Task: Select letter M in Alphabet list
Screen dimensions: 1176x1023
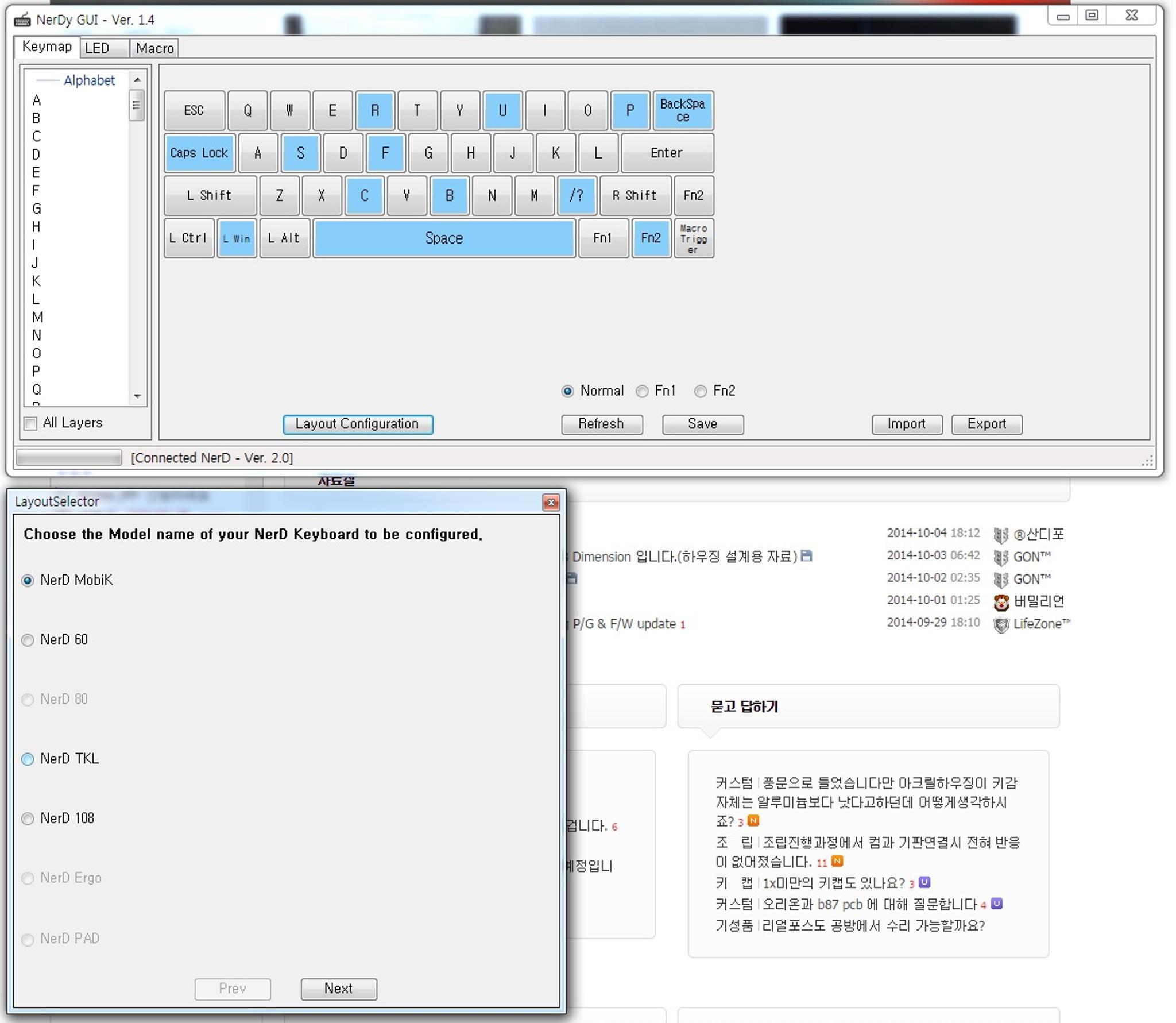Action: pyautogui.click(x=37, y=318)
